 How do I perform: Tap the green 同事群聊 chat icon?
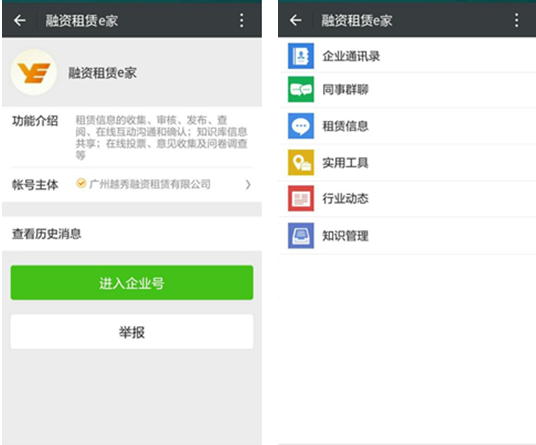click(301, 90)
